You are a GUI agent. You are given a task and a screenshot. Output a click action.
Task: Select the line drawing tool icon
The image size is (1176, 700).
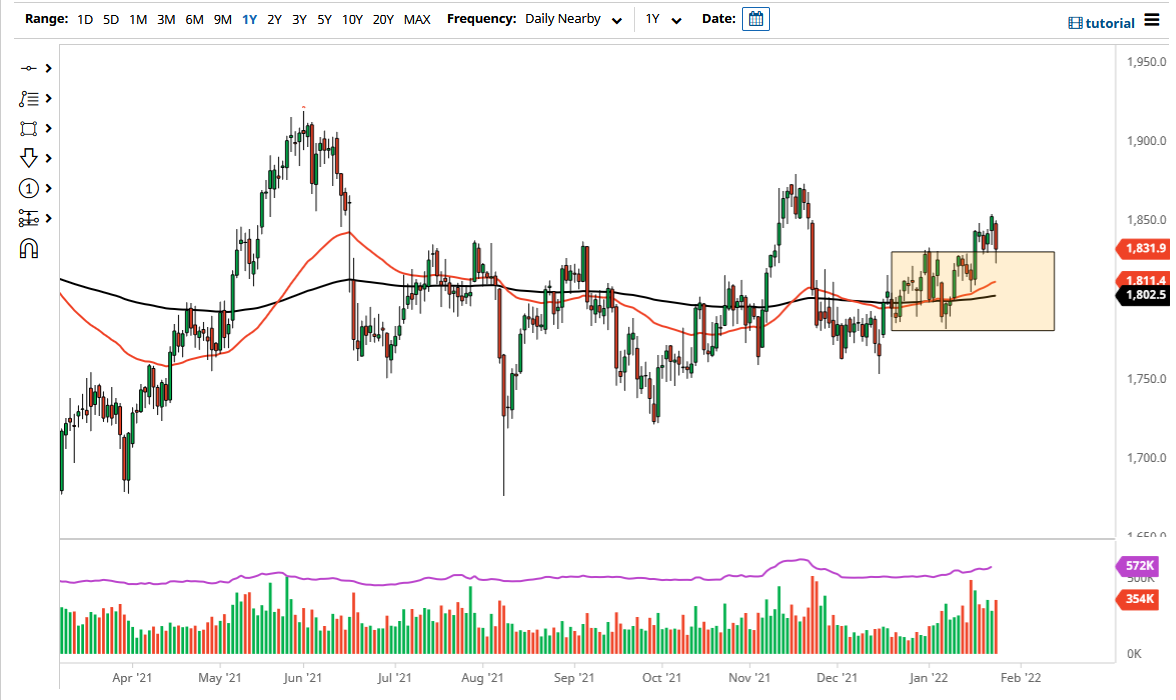(x=28, y=68)
